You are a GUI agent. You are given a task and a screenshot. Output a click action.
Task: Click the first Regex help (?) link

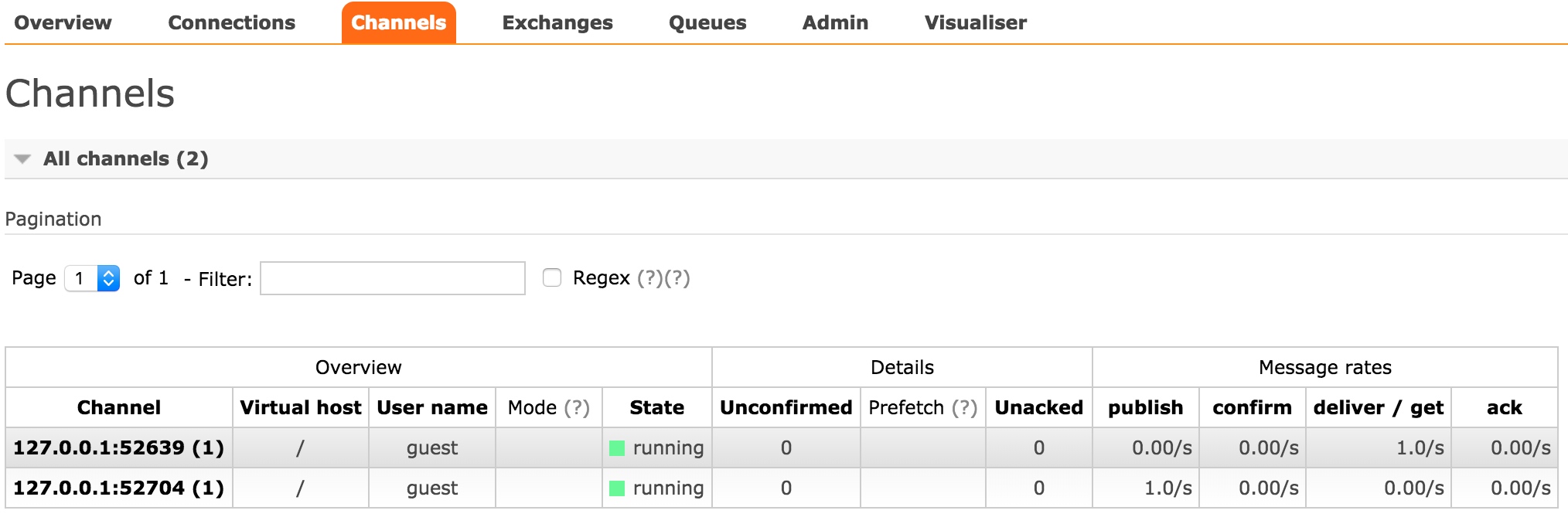[650, 278]
